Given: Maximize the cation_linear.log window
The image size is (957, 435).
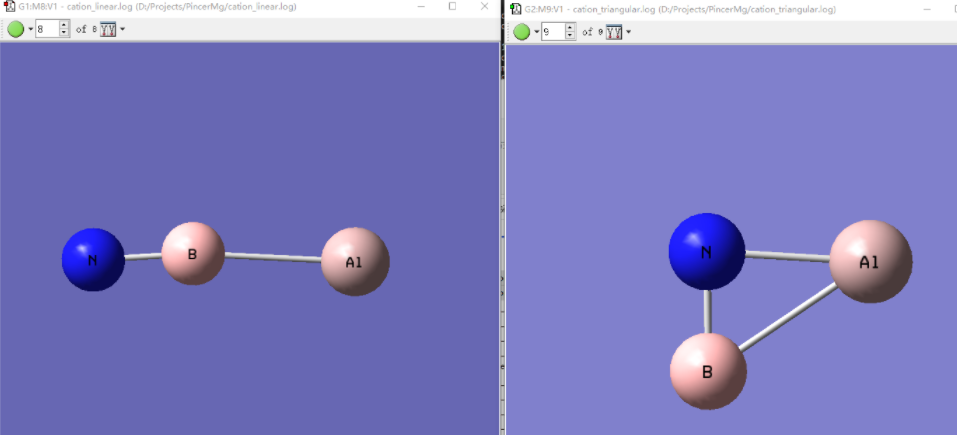Looking at the screenshot, I should 452,6.
